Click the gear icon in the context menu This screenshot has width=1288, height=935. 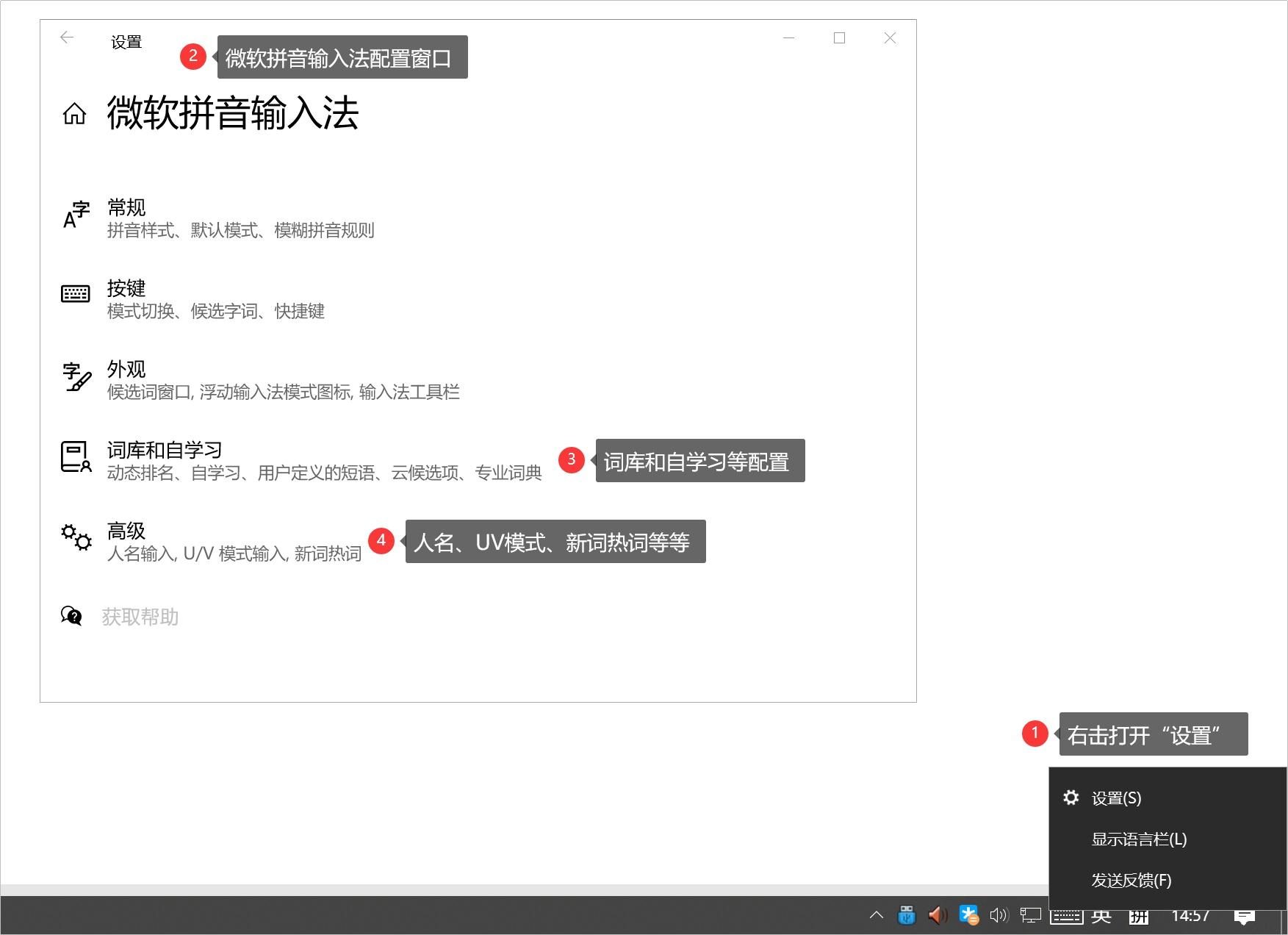tap(1071, 798)
